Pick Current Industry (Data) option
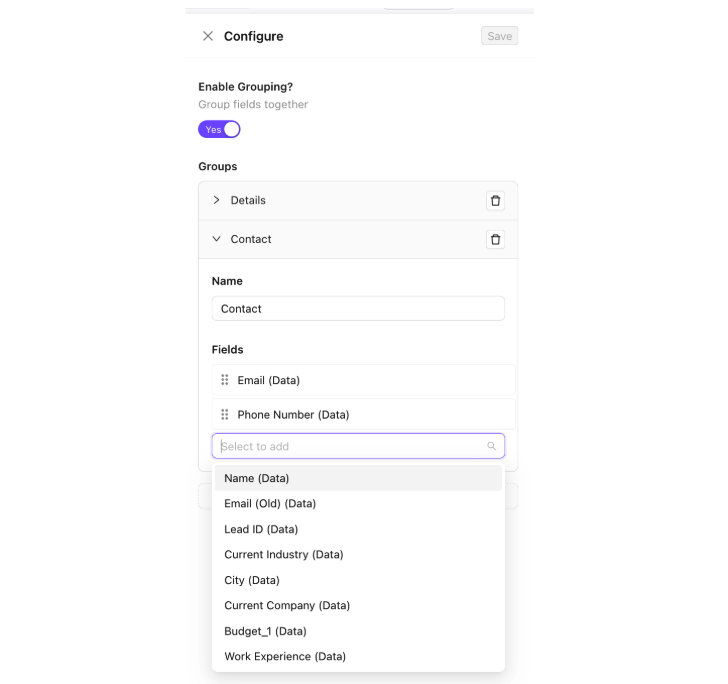Screen dimensions: 728x684 (x=284, y=555)
